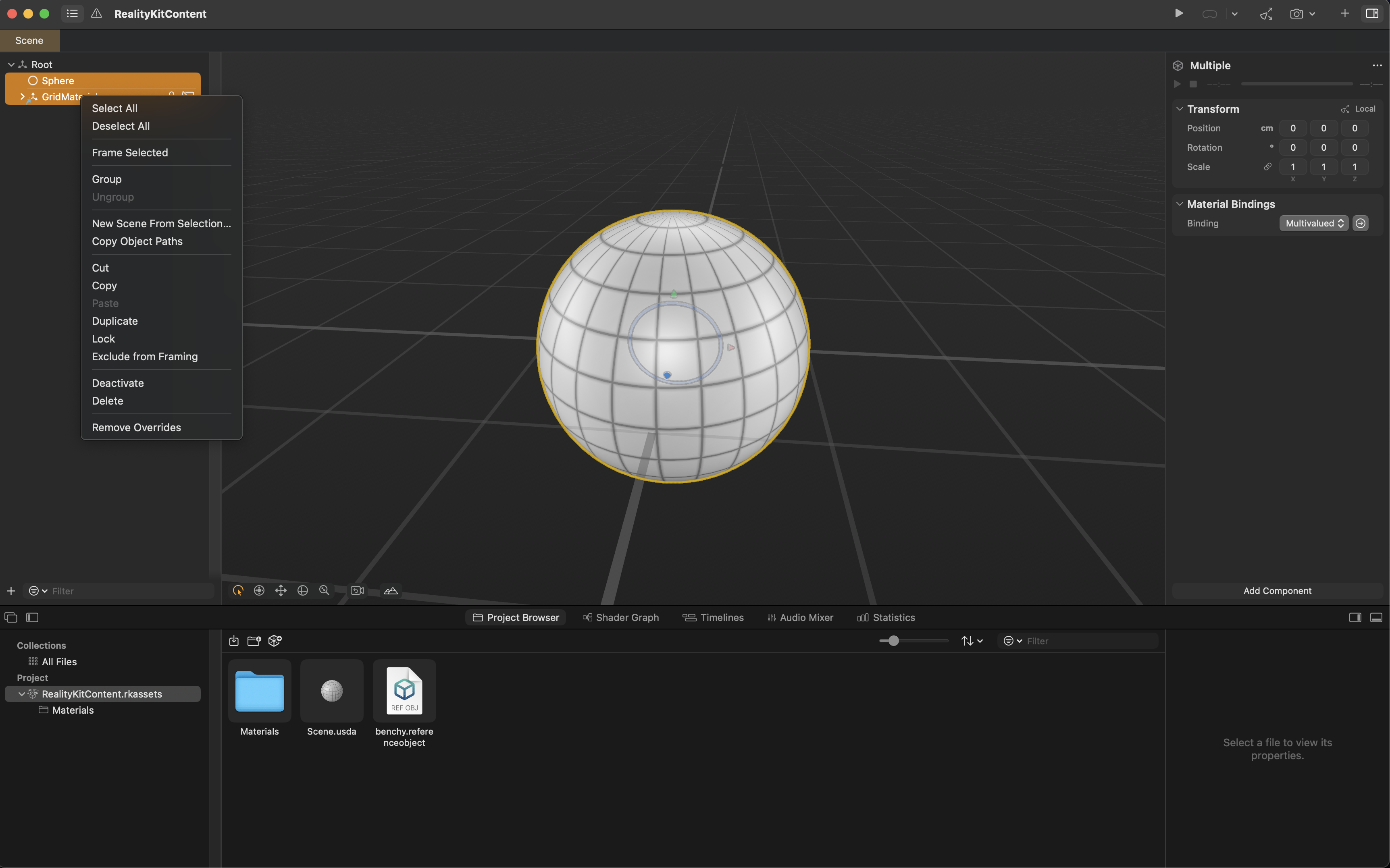Select the orbit viewport tool
The width and height of the screenshot is (1390, 868).
point(303,591)
